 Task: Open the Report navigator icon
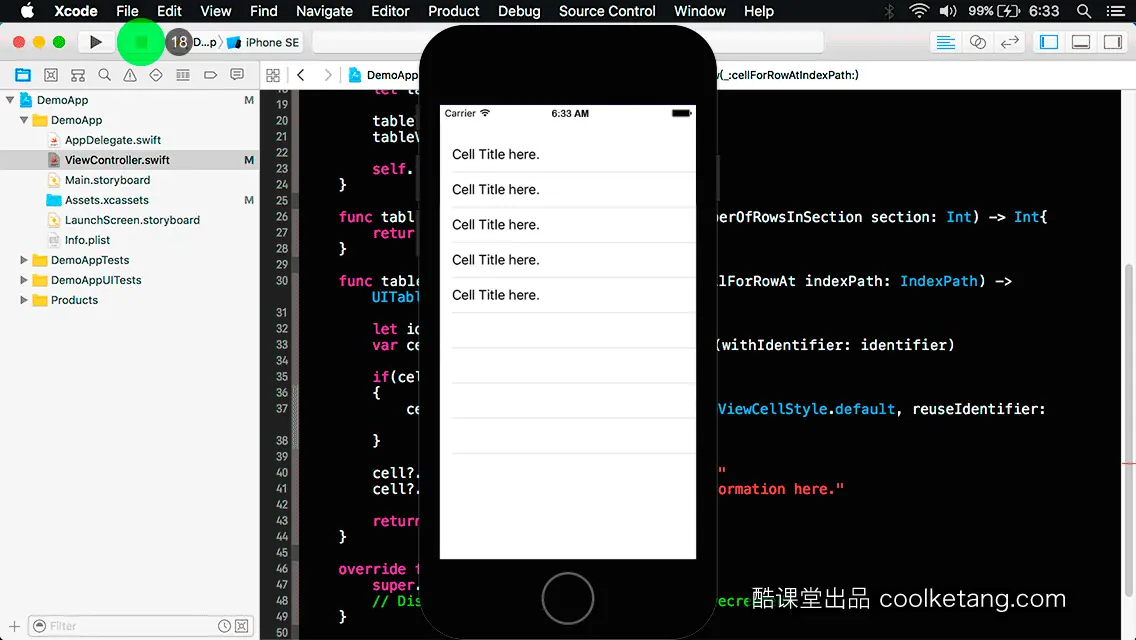pos(237,75)
